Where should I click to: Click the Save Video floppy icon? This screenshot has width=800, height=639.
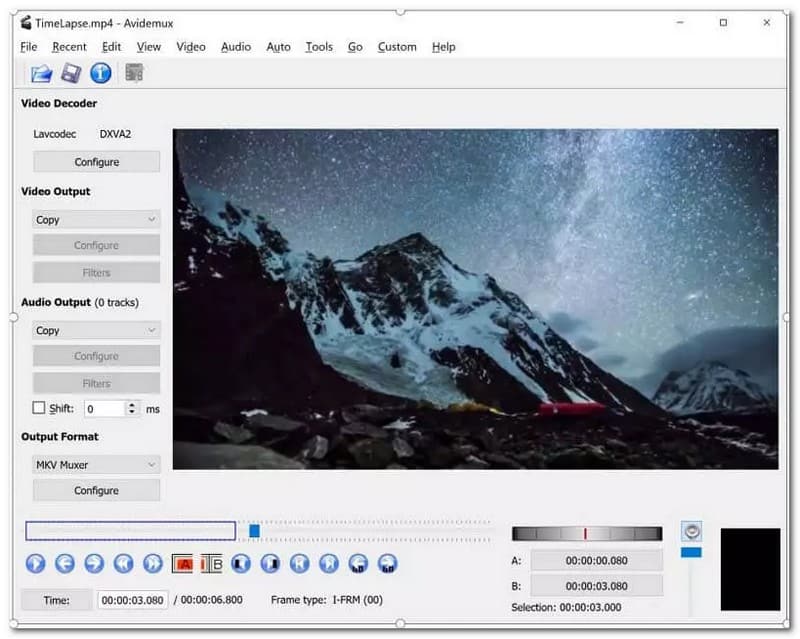point(70,73)
